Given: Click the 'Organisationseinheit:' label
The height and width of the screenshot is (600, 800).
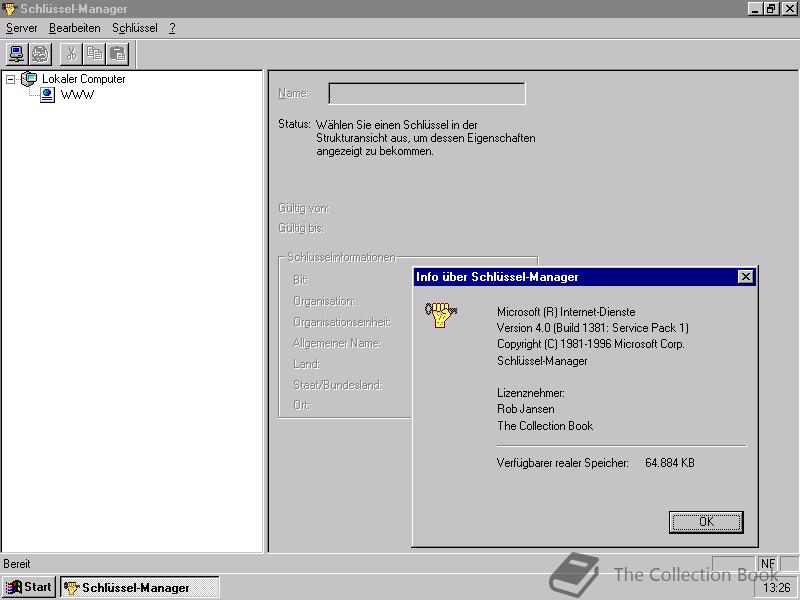Looking at the screenshot, I should [x=342, y=322].
